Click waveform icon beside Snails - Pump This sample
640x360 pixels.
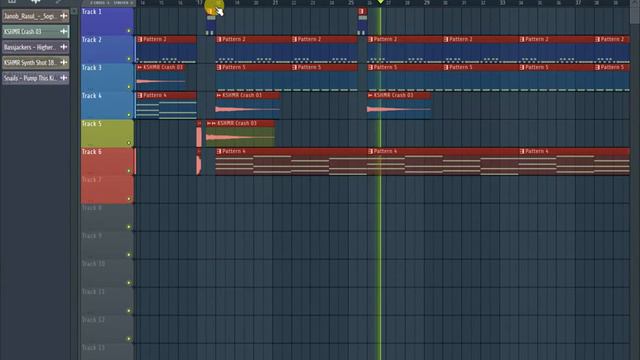tap(64, 78)
